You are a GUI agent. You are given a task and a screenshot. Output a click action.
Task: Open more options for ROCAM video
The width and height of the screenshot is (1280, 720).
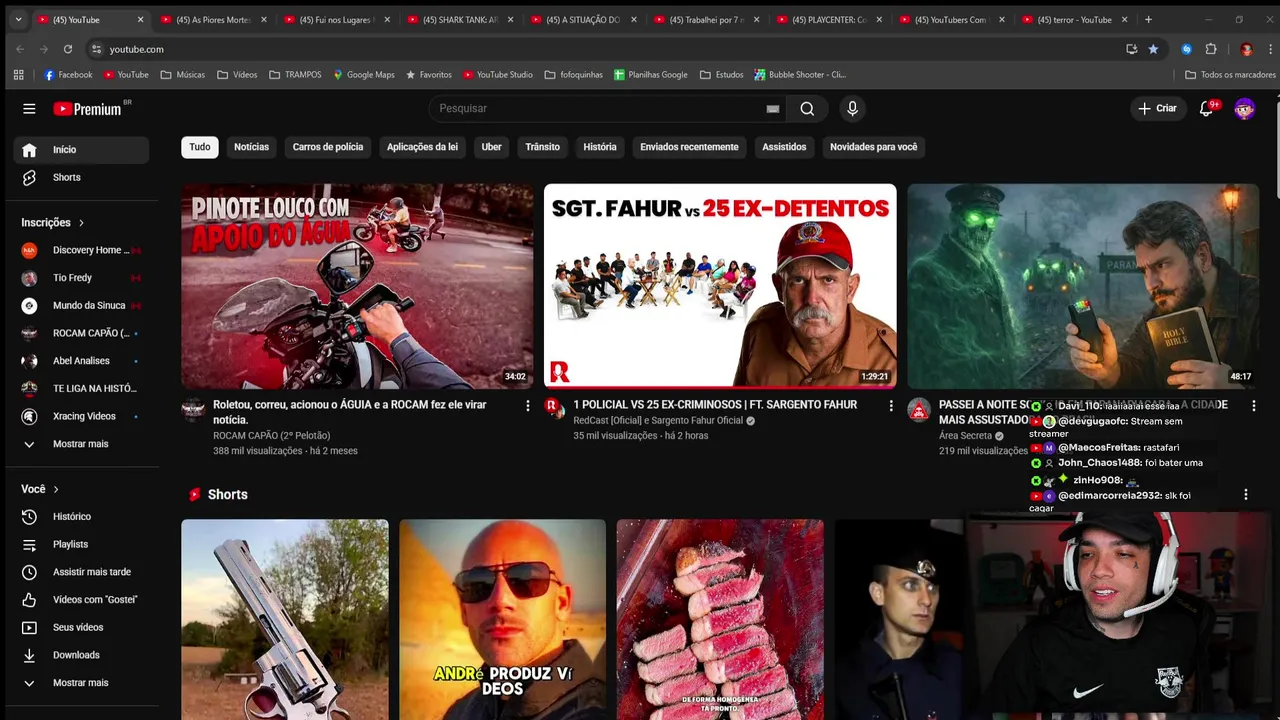click(528, 406)
